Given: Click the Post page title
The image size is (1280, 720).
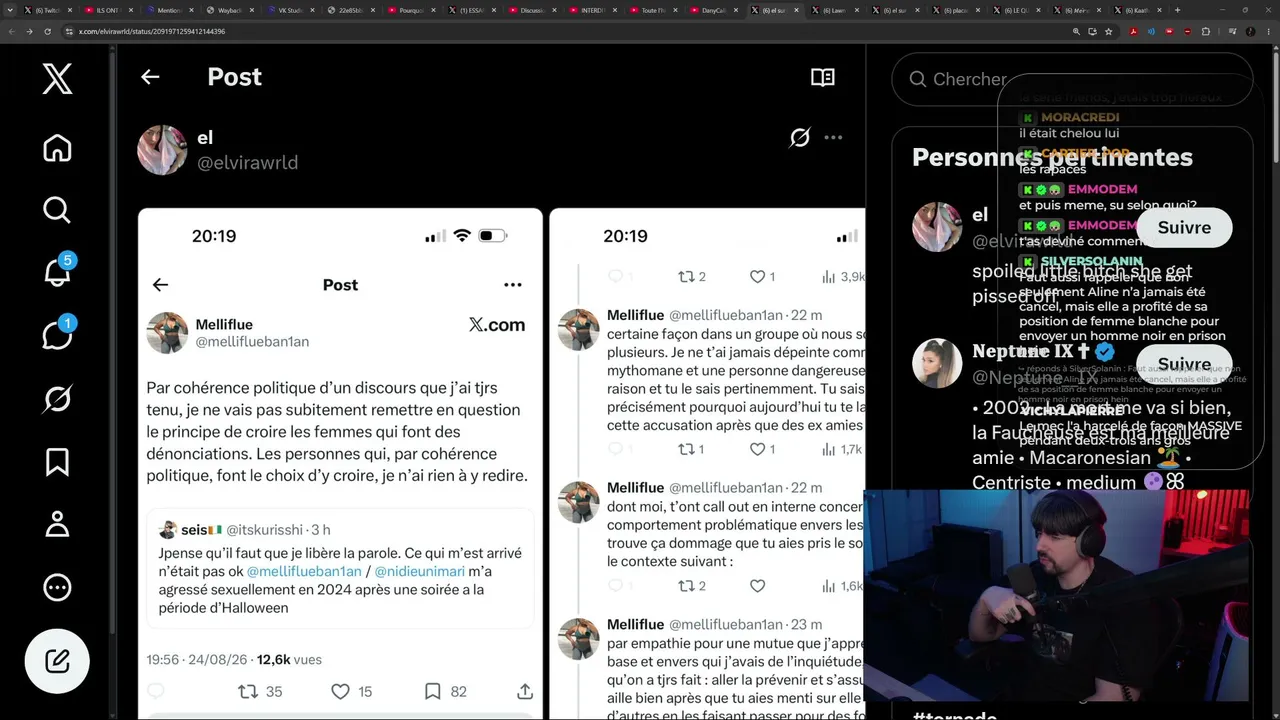Looking at the screenshot, I should [234, 77].
